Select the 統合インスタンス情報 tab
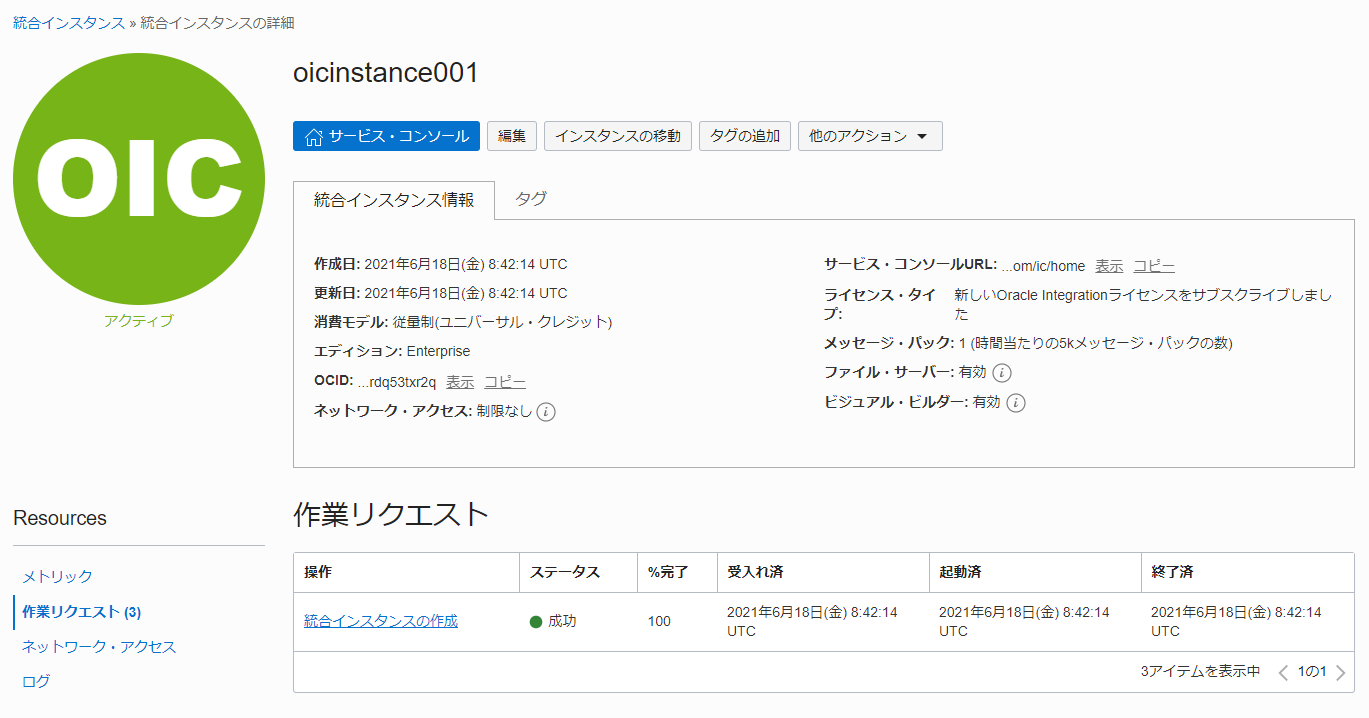This screenshot has height=718, width=1369. click(394, 200)
